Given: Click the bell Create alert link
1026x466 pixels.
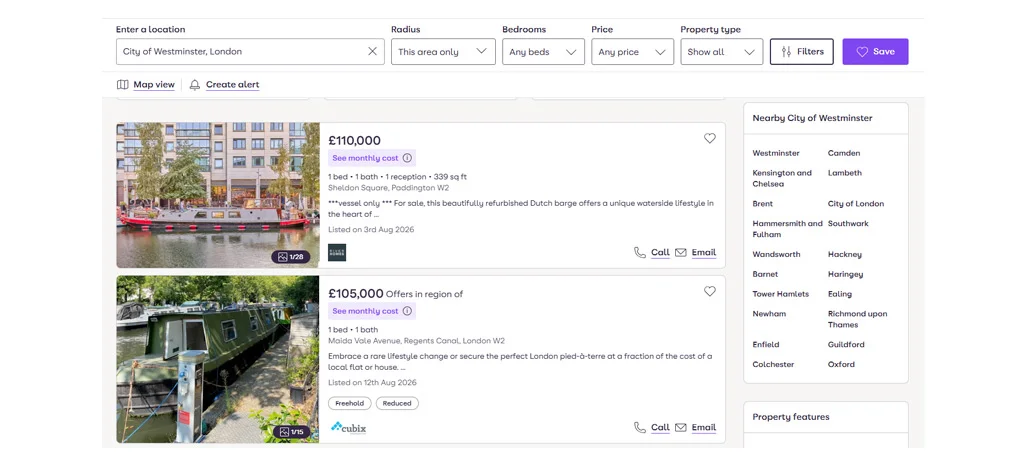Looking at the screenshot, I should click(x=224, y=84).
